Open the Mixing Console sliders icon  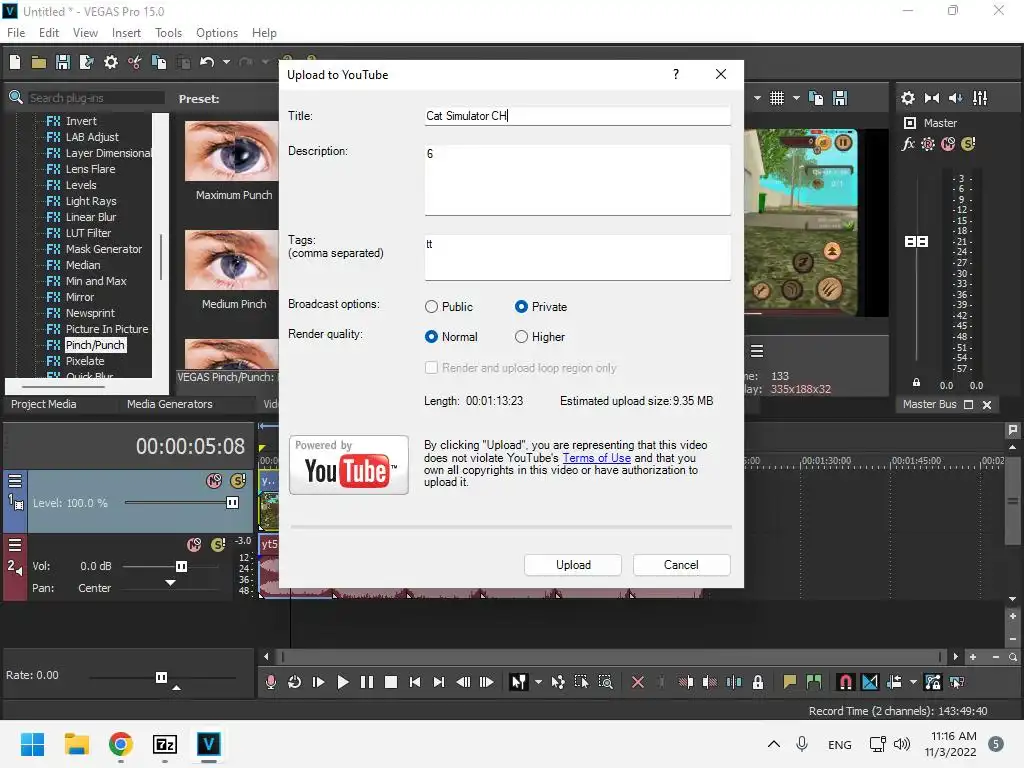click(980, 98)
